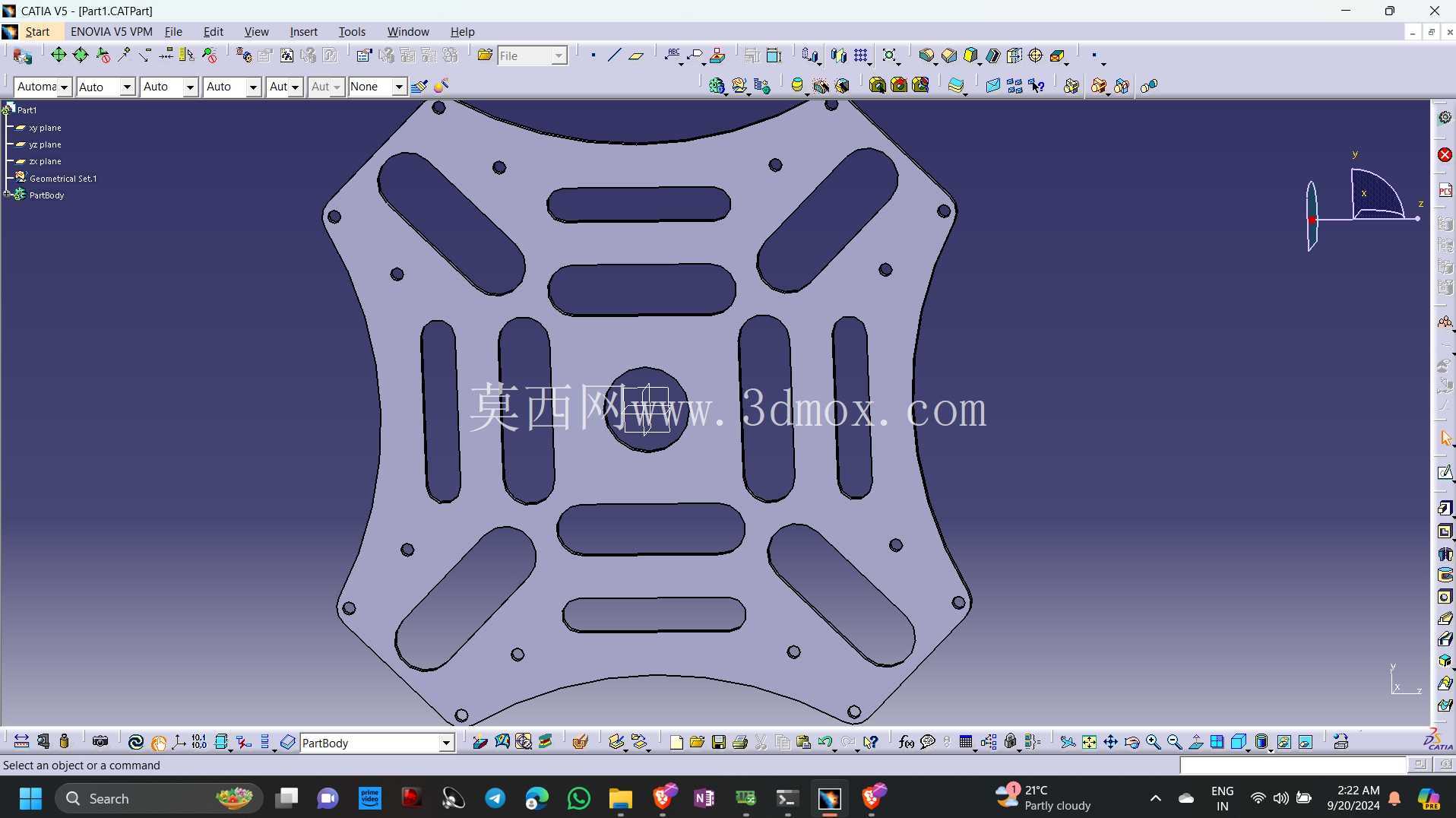Toggle Swap Visible Space icon
1456x818 pixels.
tap(1305, 742)
